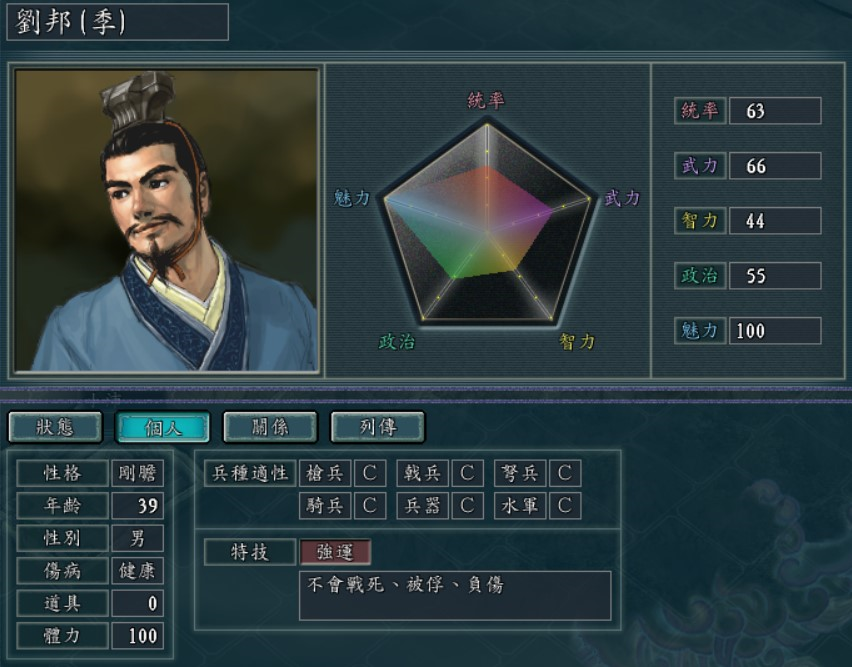Click the 強運 skill badge

coord(335,552)
